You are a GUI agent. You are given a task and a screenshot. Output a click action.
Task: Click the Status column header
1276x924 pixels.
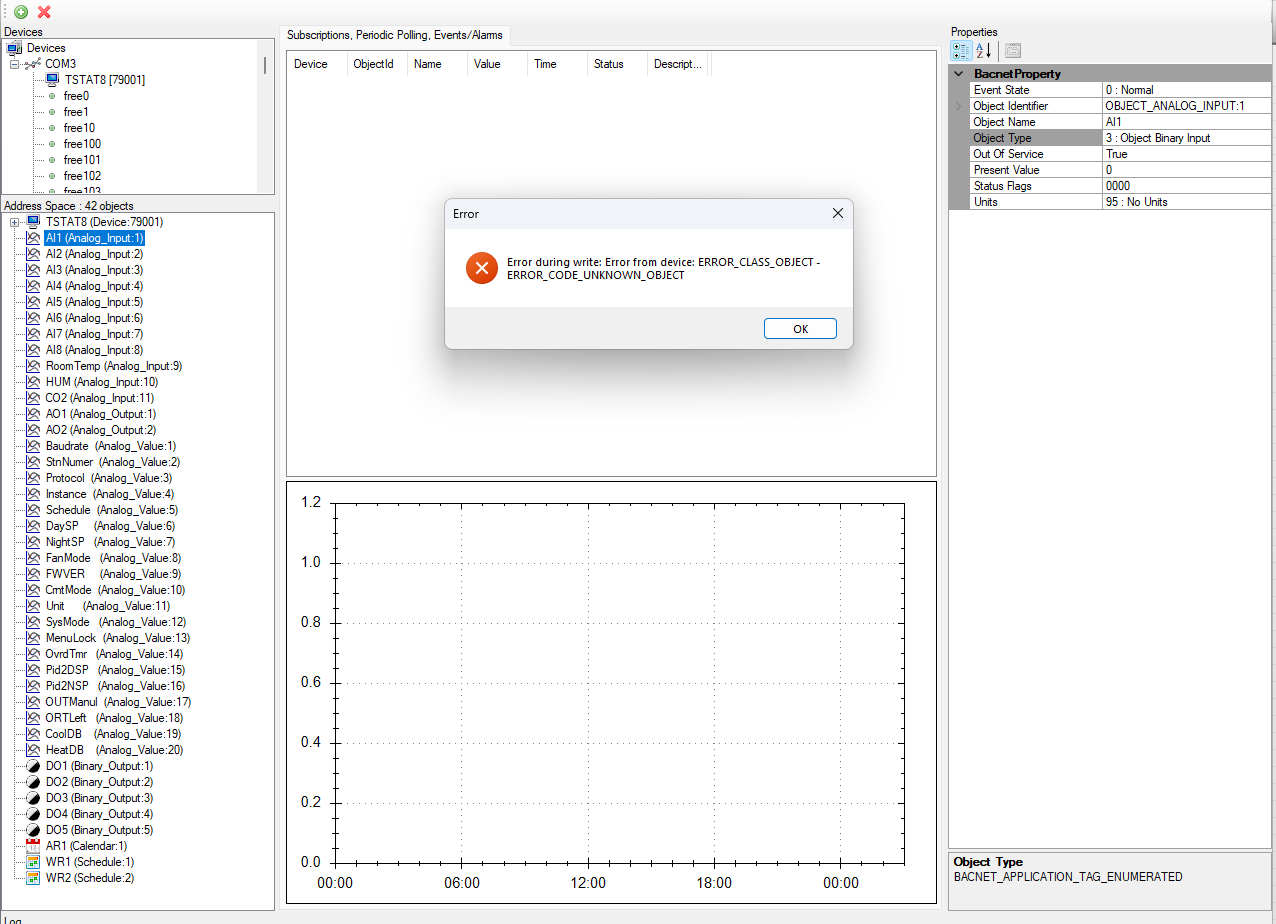(x=609, y=64)
